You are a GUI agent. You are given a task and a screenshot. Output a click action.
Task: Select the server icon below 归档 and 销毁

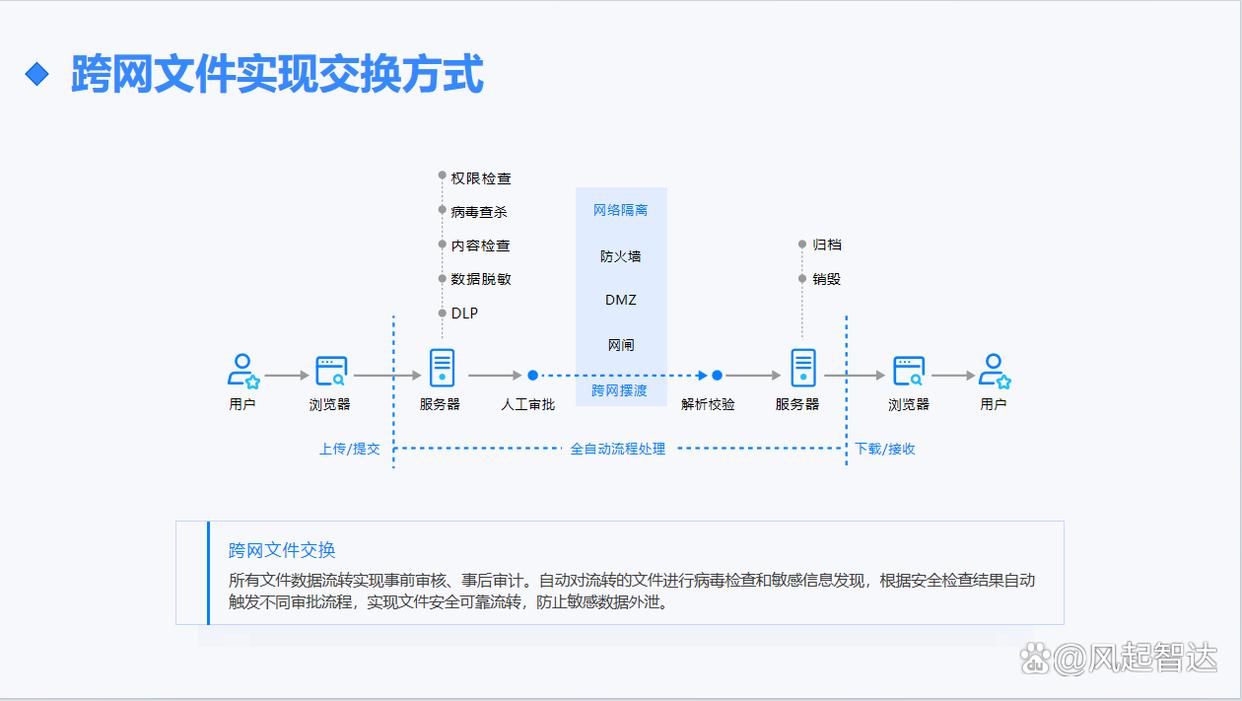804,368
